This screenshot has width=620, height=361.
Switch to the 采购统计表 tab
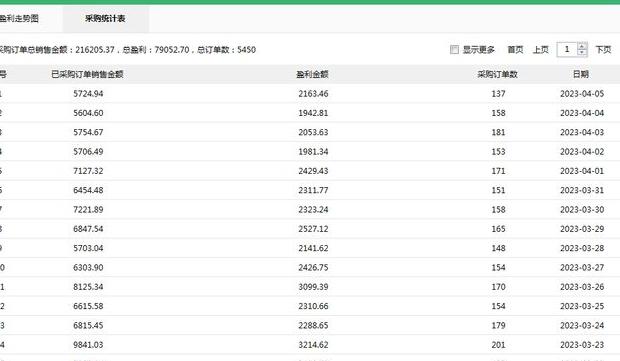click(105, 19)
